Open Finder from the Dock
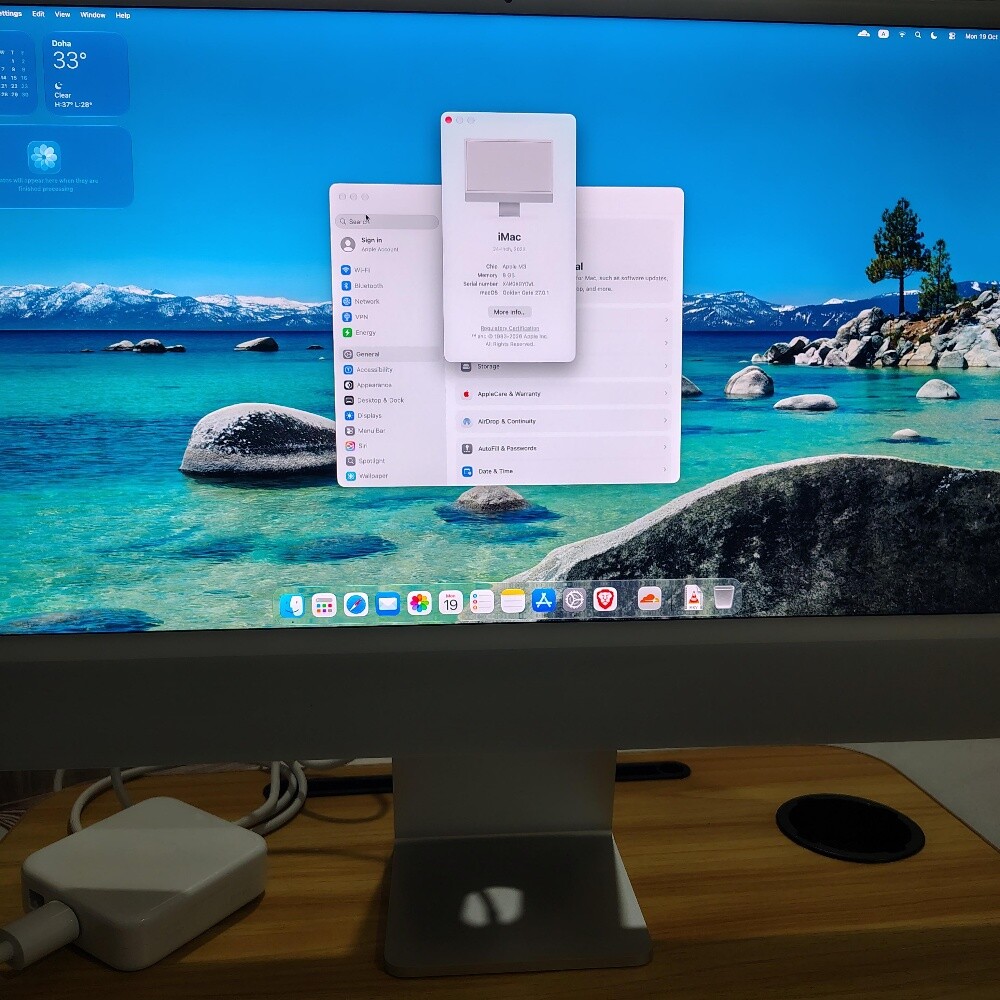The image size is (1000, 1000). [x=292, y=605]
